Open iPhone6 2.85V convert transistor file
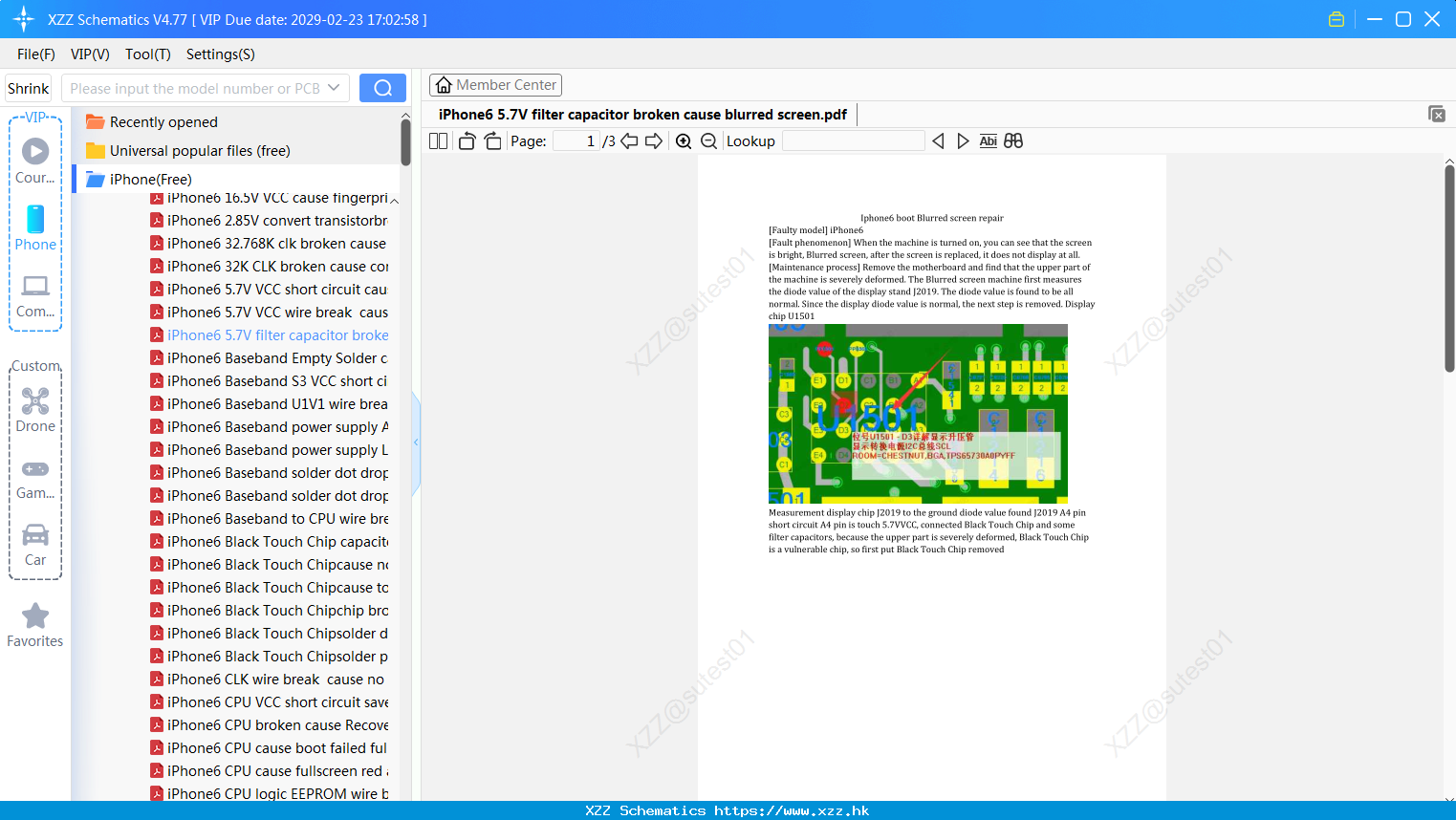This screenshot has width=1456, height=820. 269,221
